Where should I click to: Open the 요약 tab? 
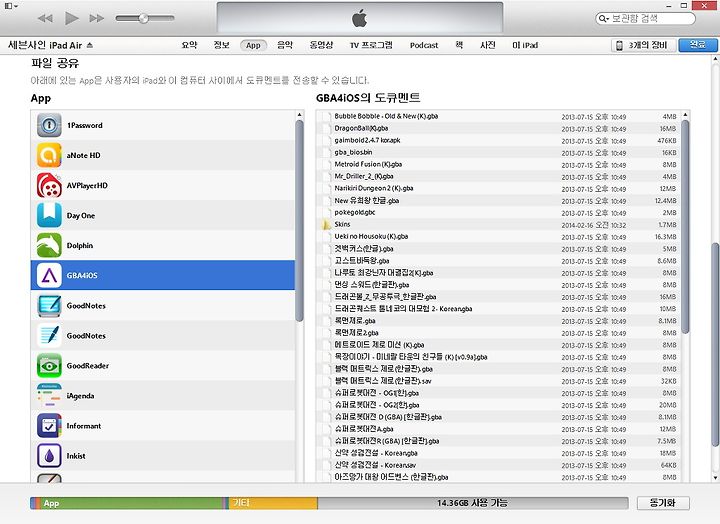pyautogui.click(x=189, y=45)
